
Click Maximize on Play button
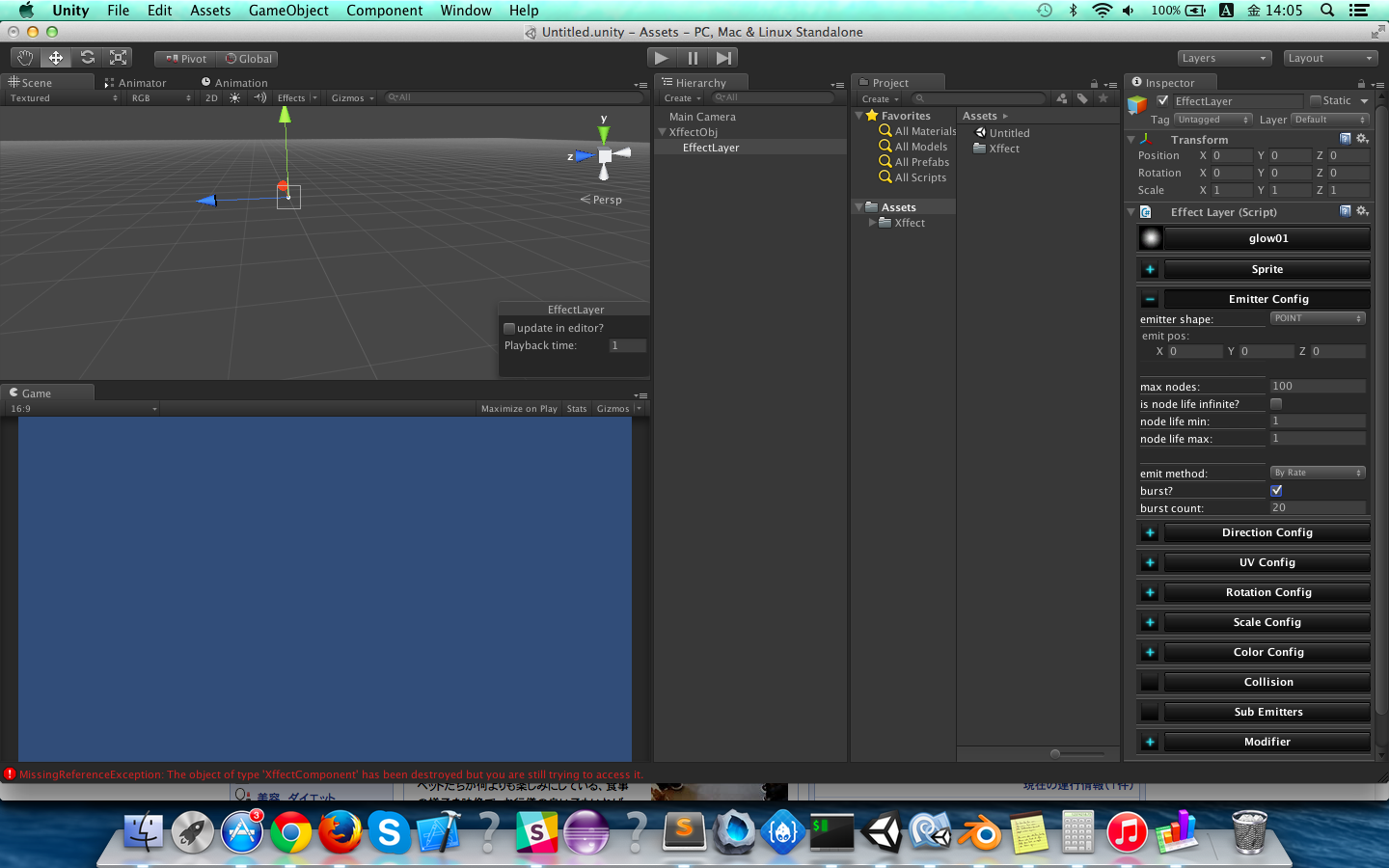pos(520,409)
